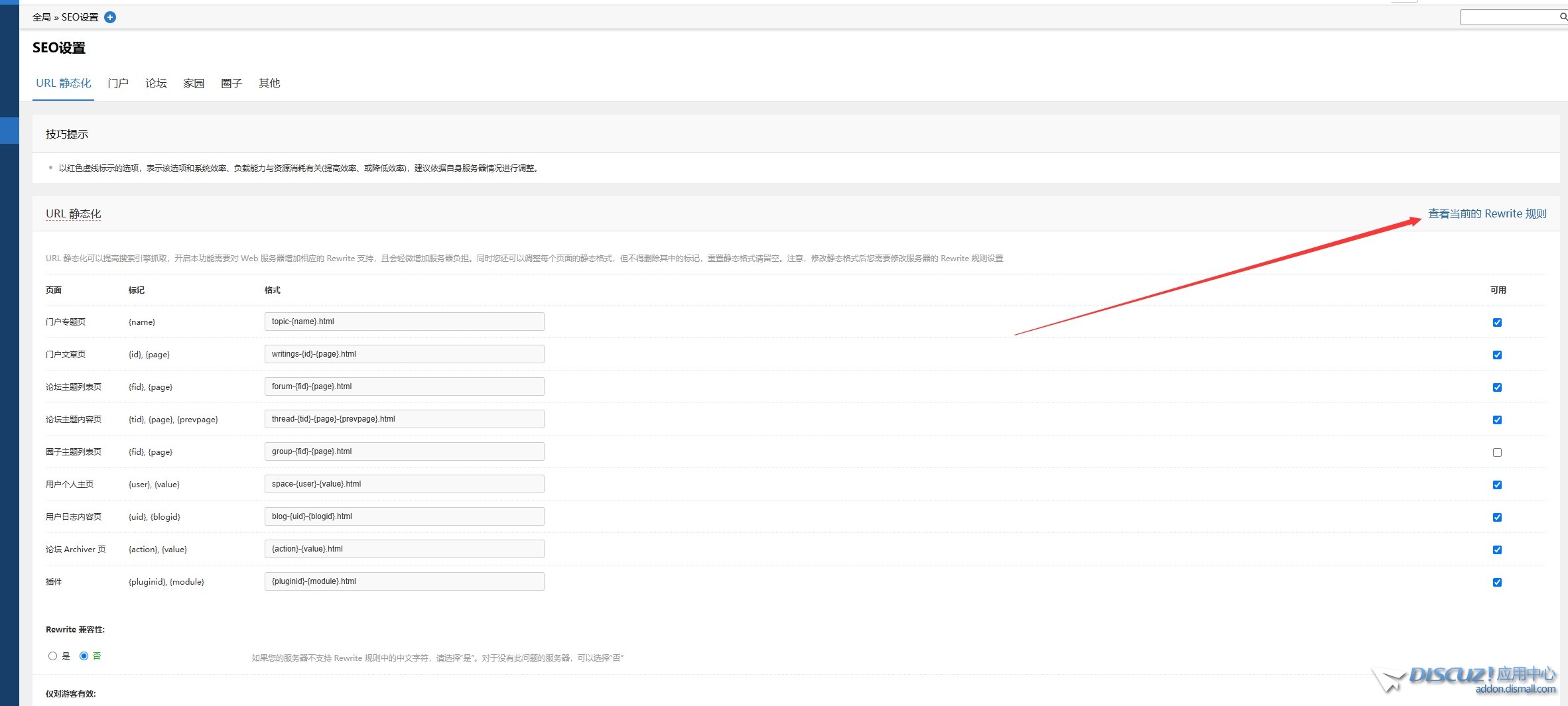Click the topic-{name}.html format field

[404, 322]
